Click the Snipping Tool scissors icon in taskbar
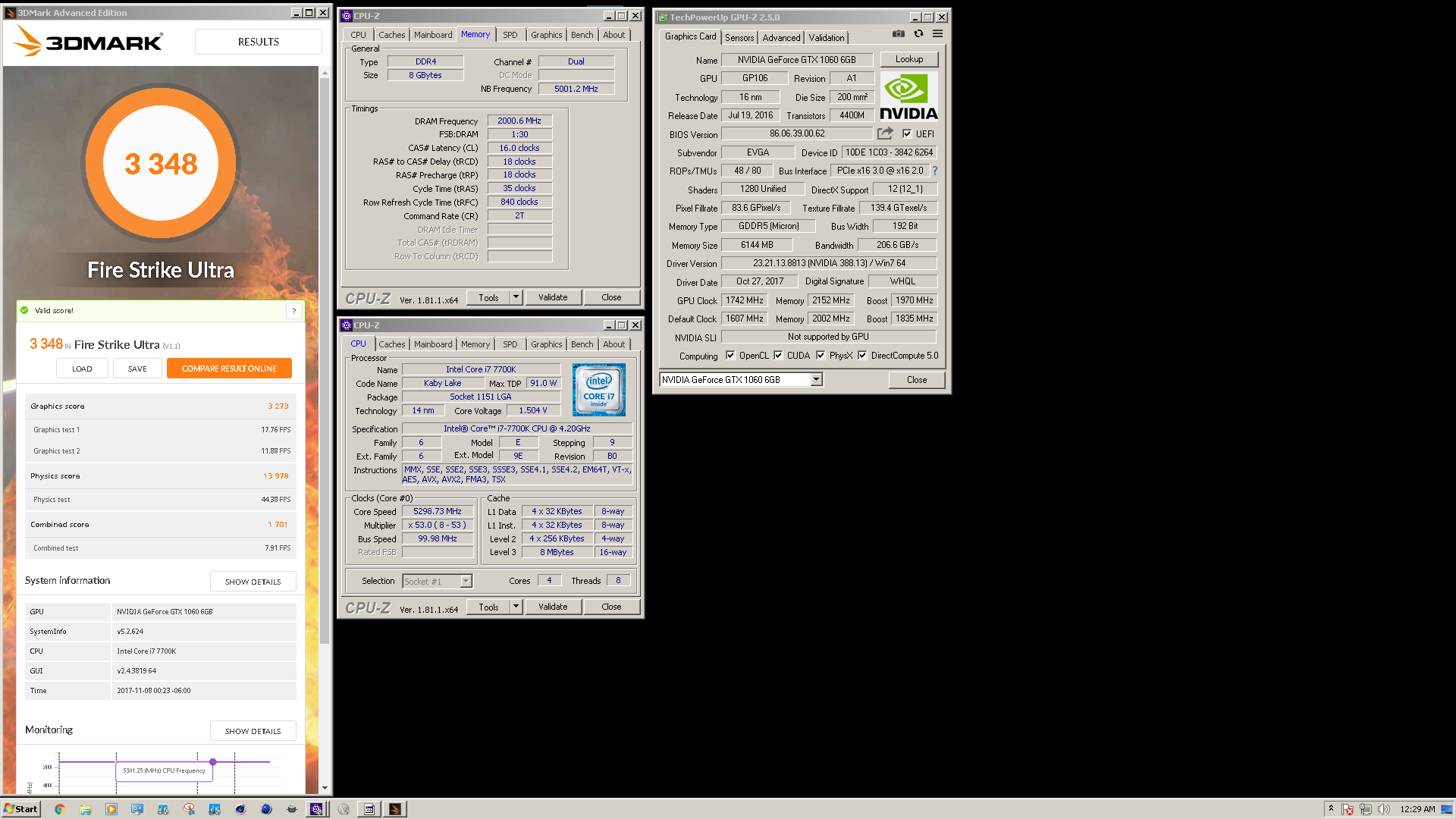 point(189,809)
